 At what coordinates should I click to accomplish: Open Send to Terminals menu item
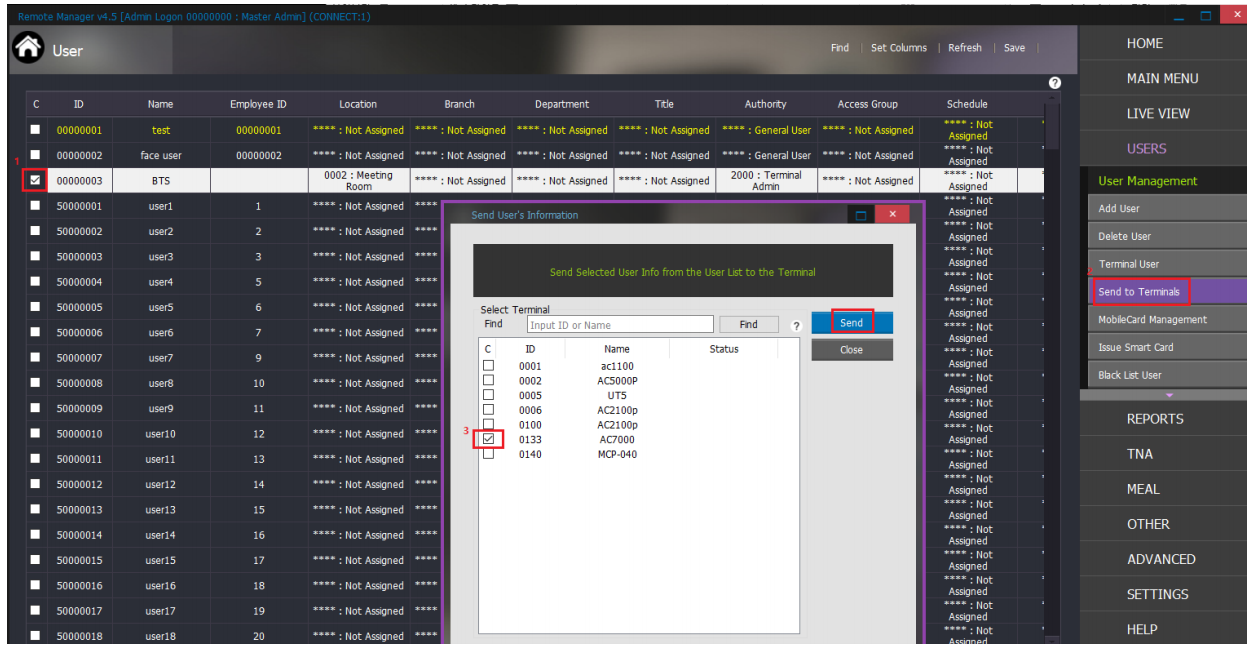point(1139,292)
